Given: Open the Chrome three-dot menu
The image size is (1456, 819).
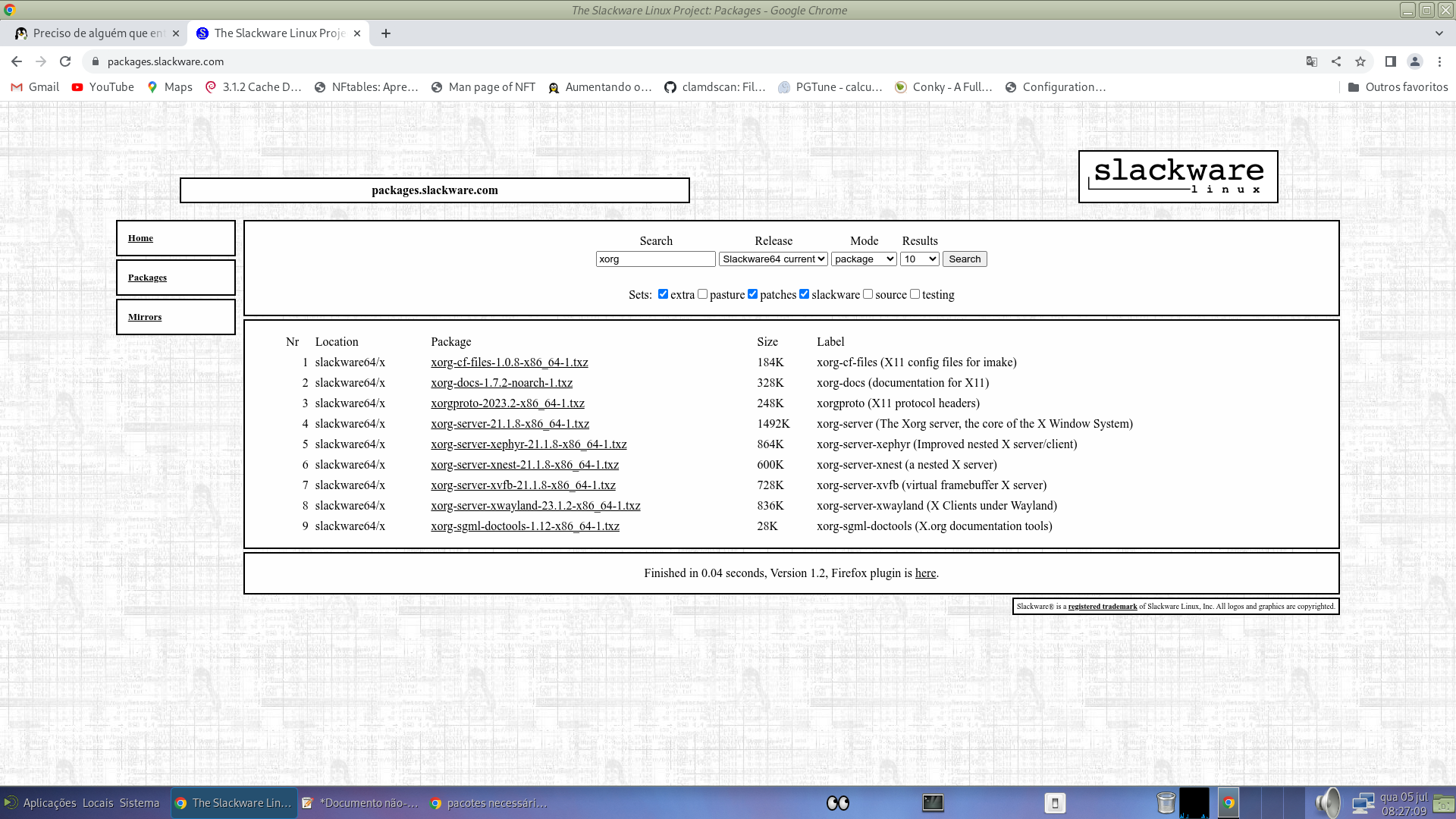Looking at the screenshot, I should point(1439,61).
